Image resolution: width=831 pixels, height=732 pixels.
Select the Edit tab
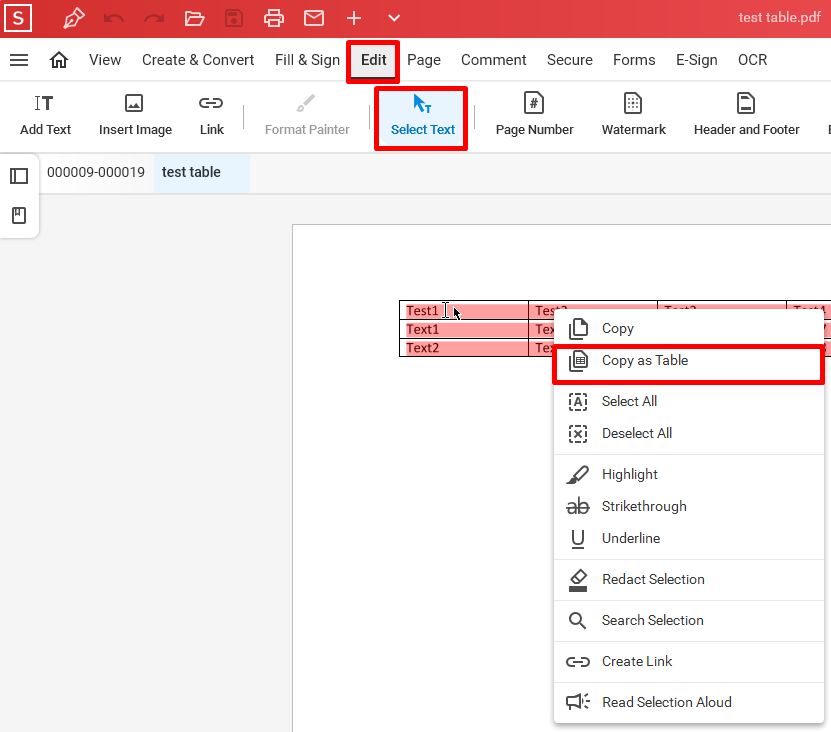(x=374, y=60)
